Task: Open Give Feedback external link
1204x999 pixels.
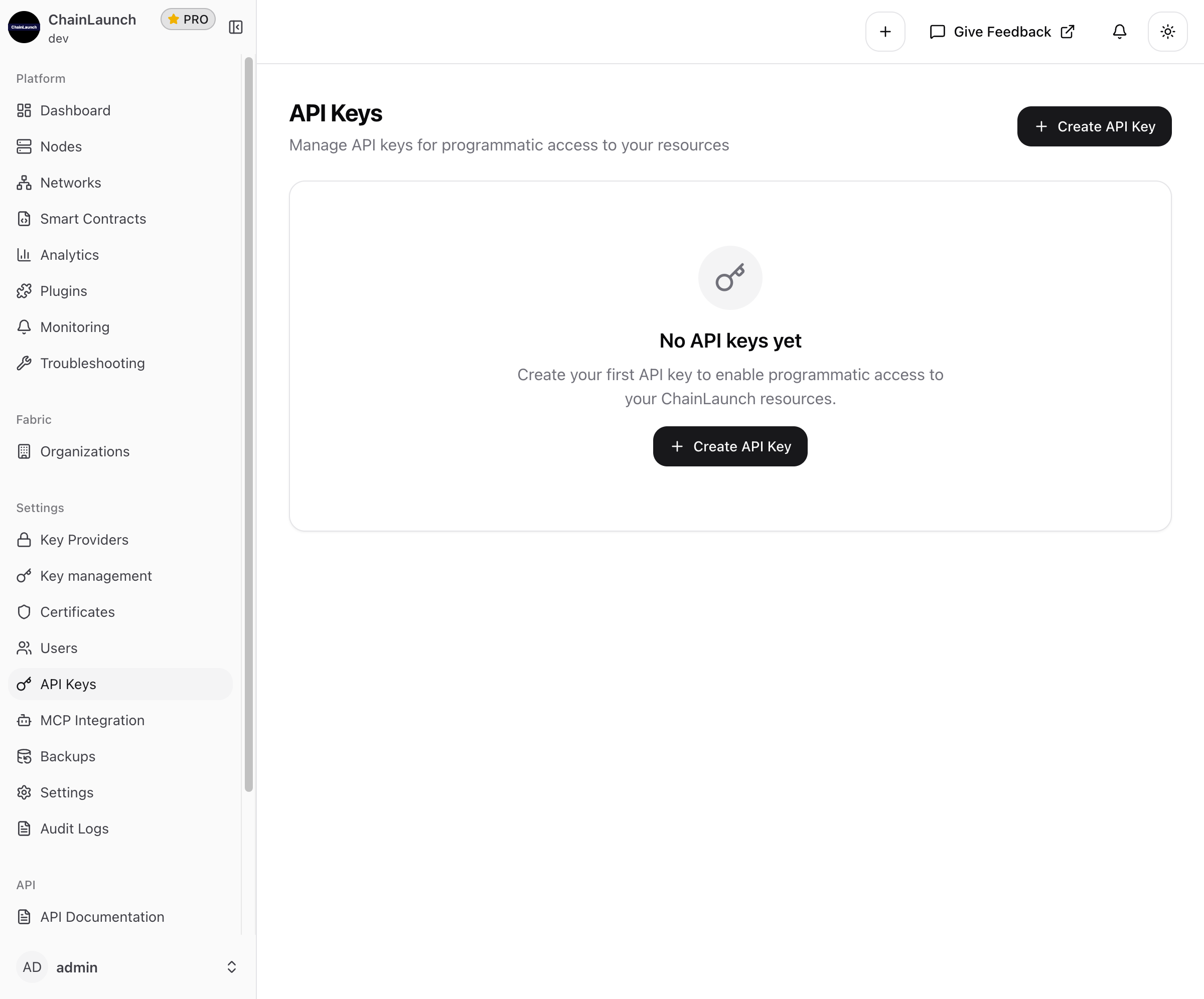Action: 1002,32
